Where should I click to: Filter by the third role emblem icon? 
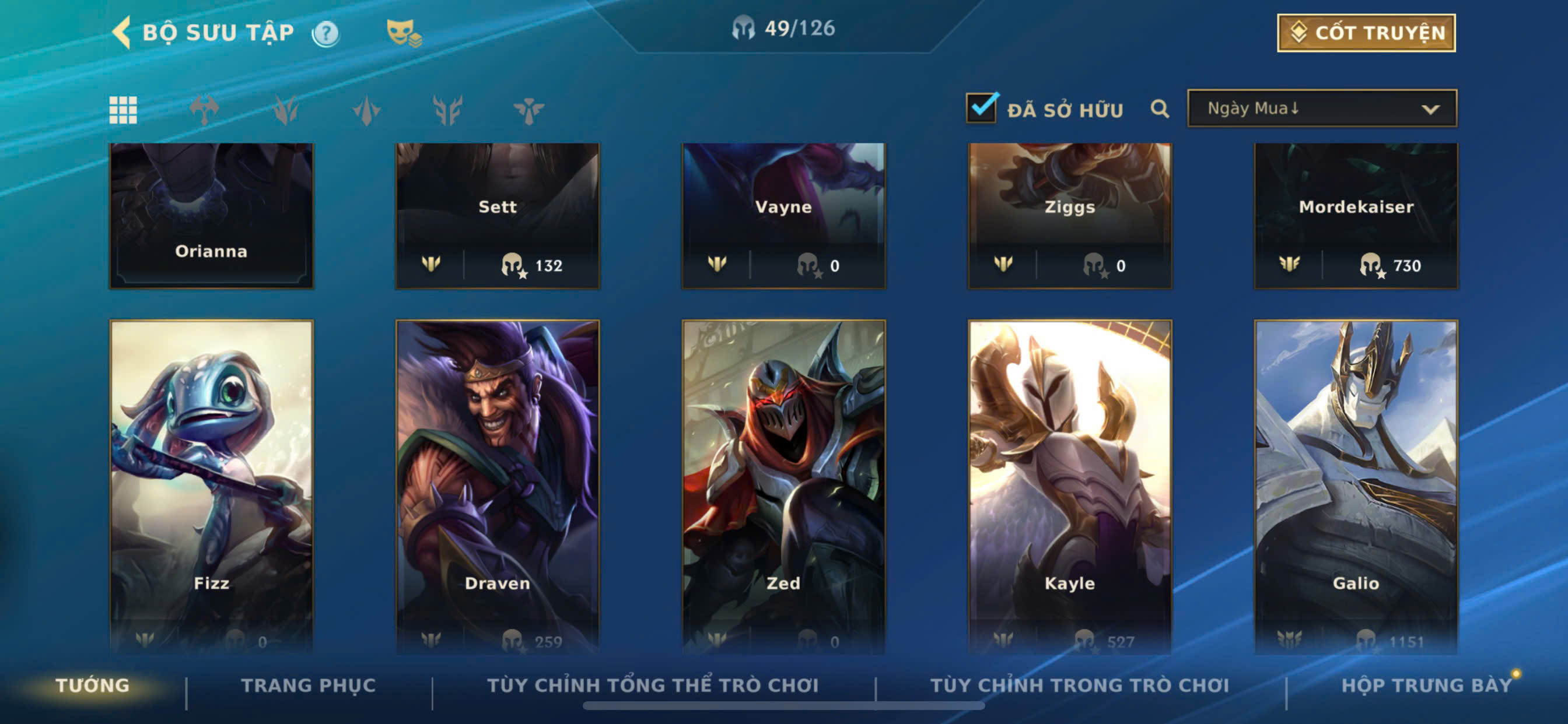click(x=366, y=110)
